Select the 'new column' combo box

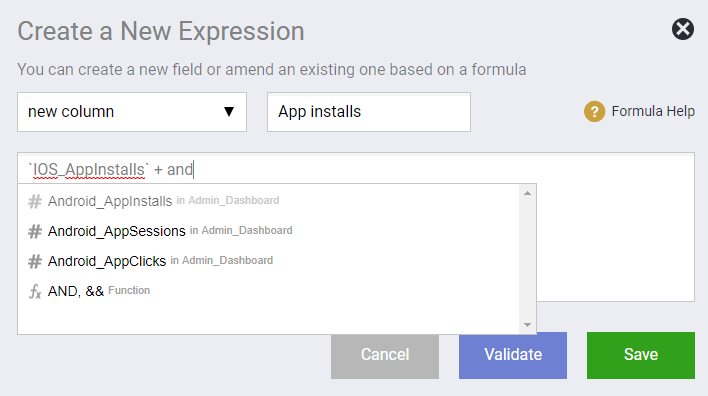tap(132, 112)
